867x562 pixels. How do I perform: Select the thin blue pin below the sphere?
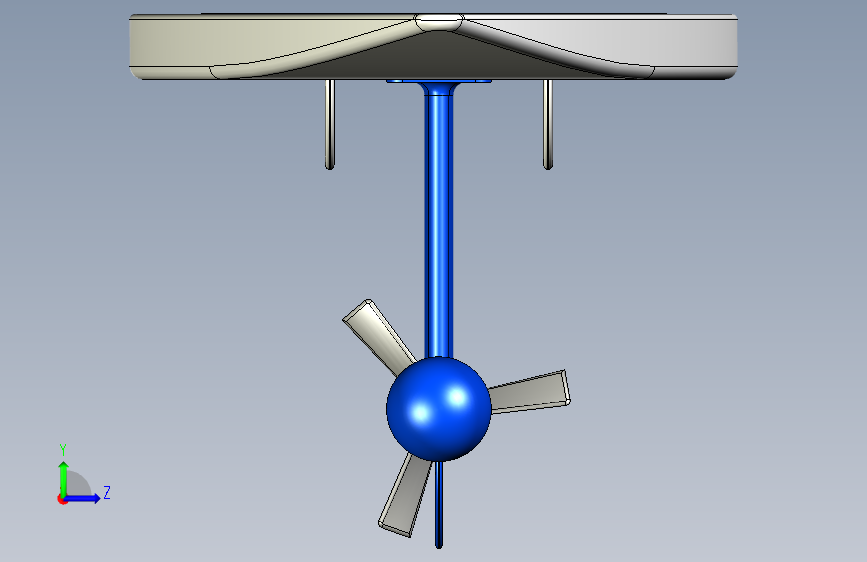(439, 504)
